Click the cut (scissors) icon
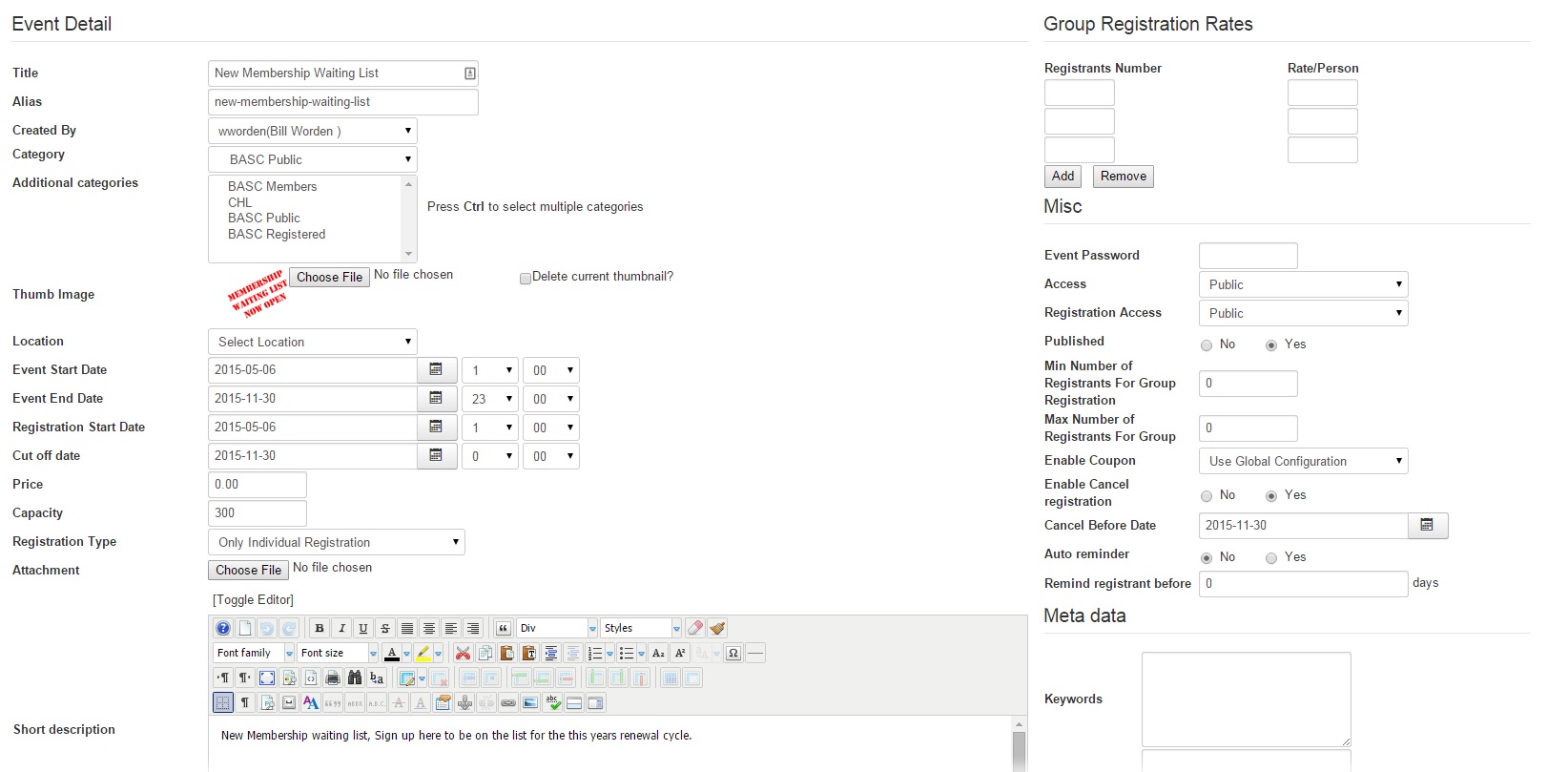1568x772 pixels. (x=463, y=654)
